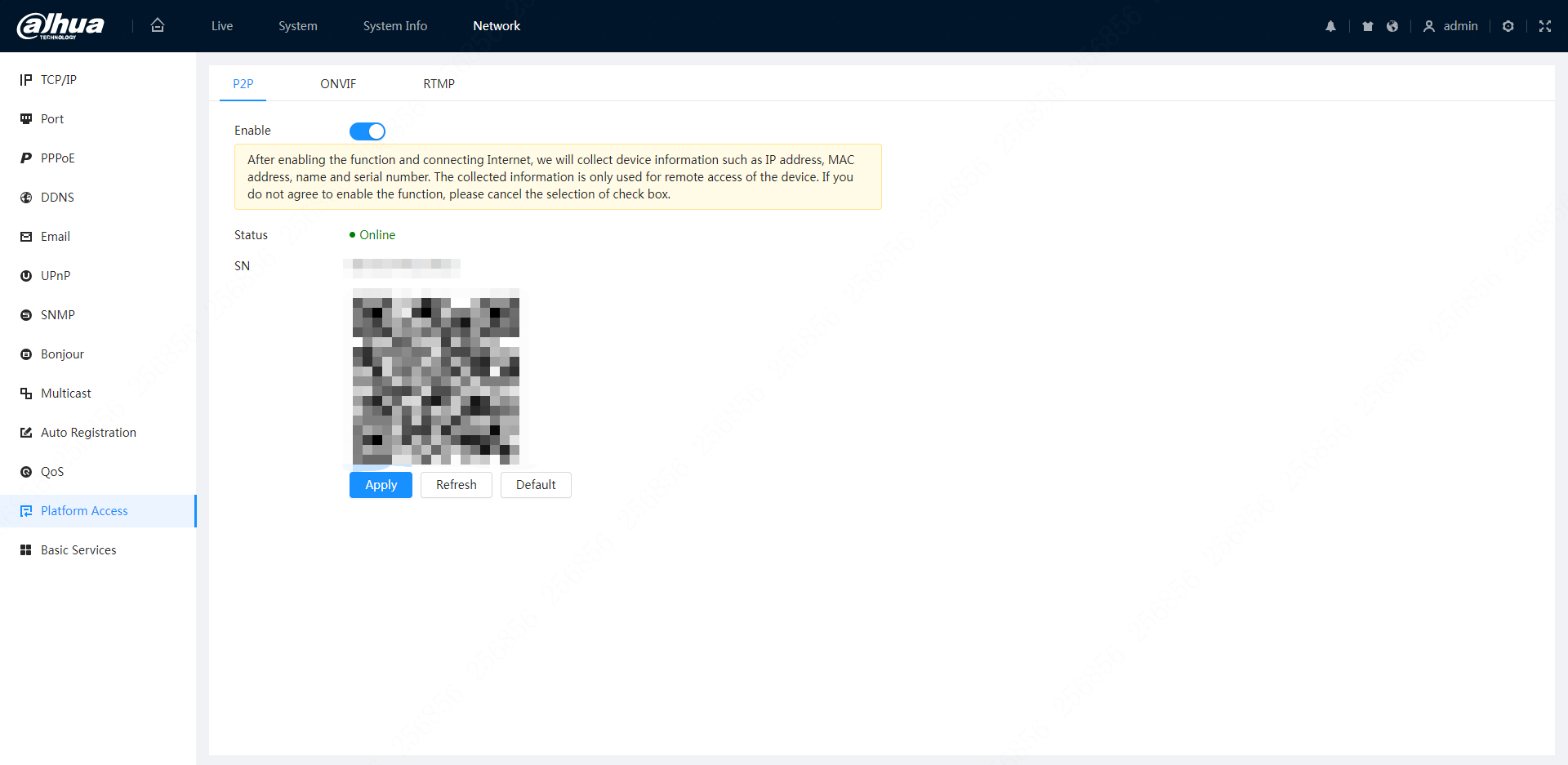Screen dimensions: 1568x765
Task: Open the Basic Services section
Action: [78, 550]
